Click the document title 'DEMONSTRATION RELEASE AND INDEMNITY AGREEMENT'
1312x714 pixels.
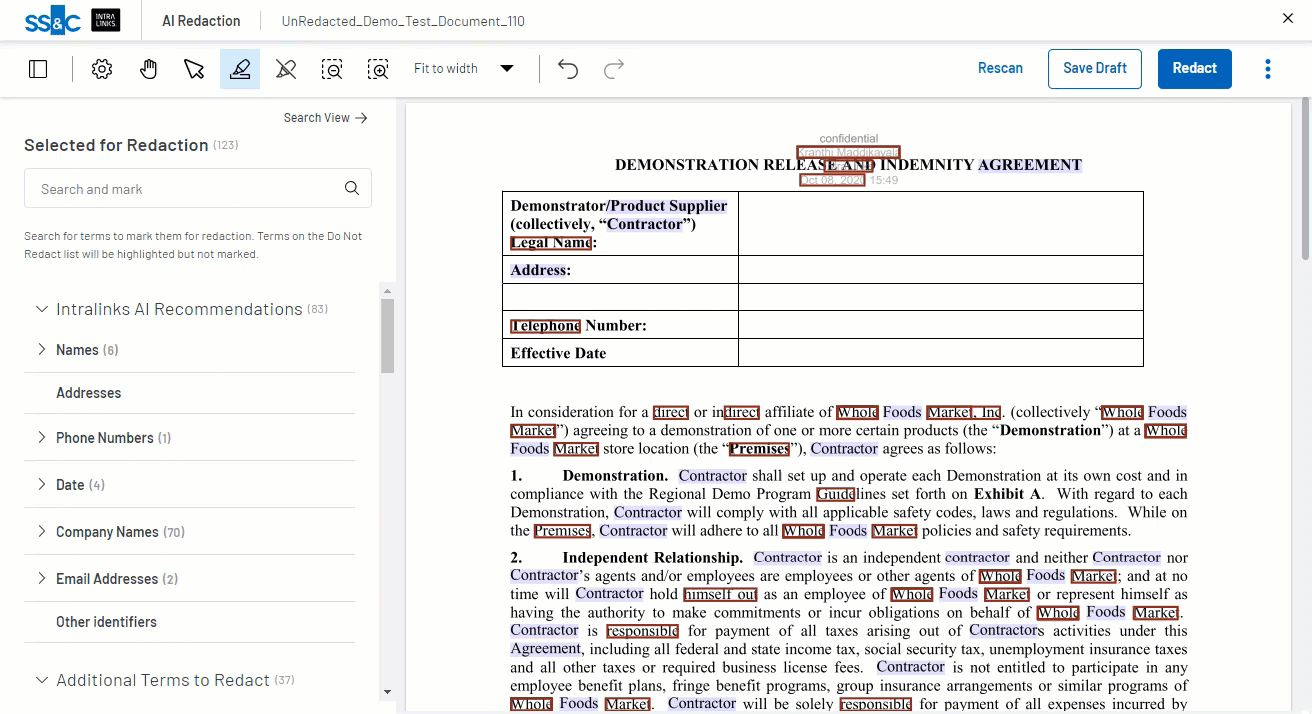[848, 165]
